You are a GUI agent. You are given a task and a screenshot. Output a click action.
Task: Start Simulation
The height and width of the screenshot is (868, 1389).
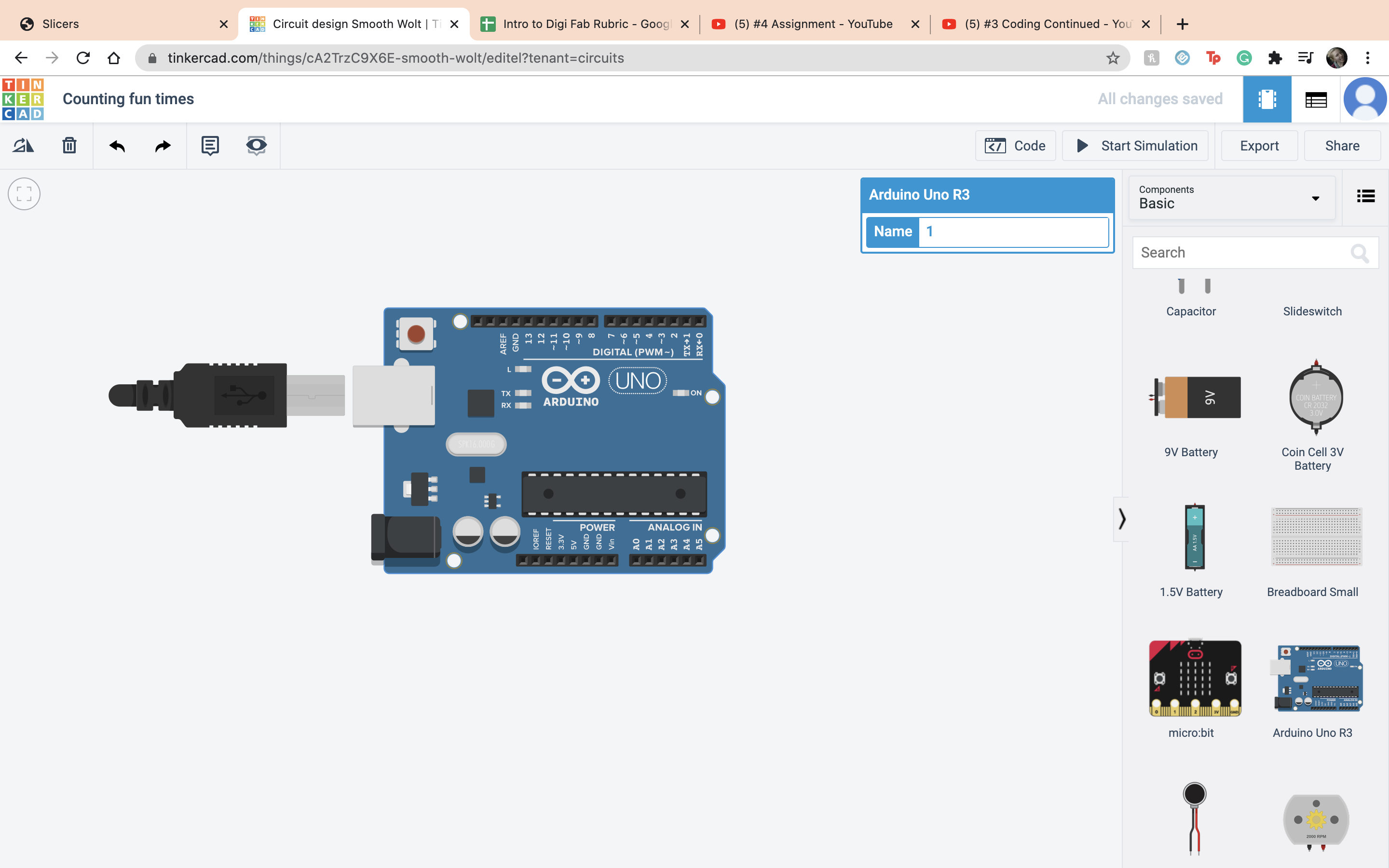pos(1135,146)
